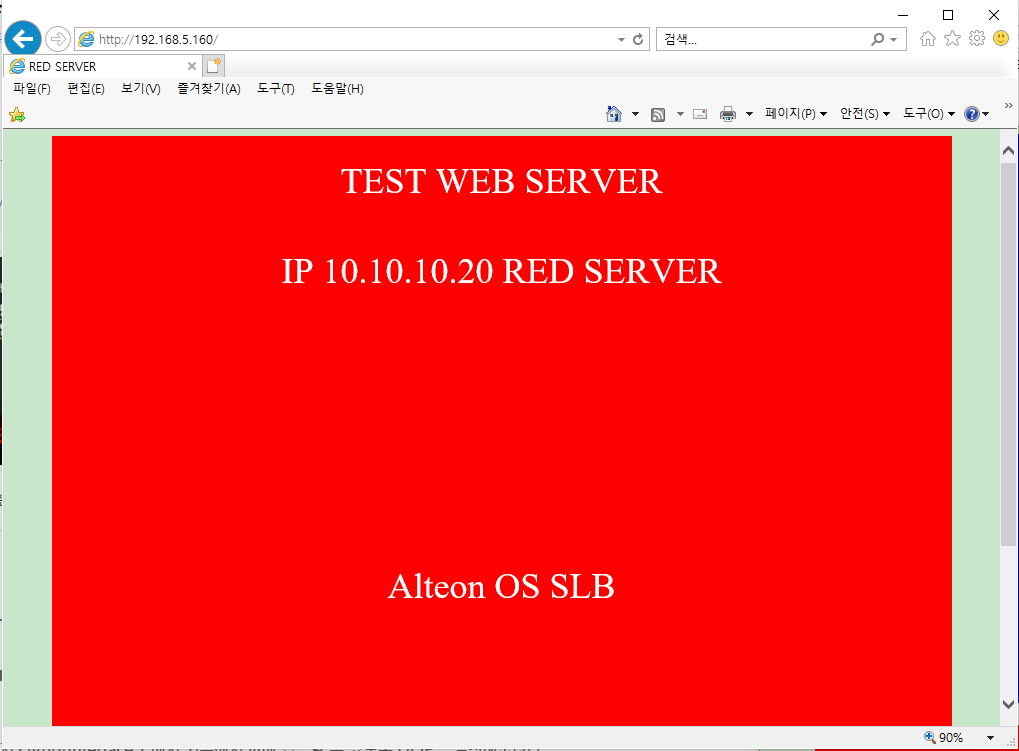Click the Print icon

(728, 114)
